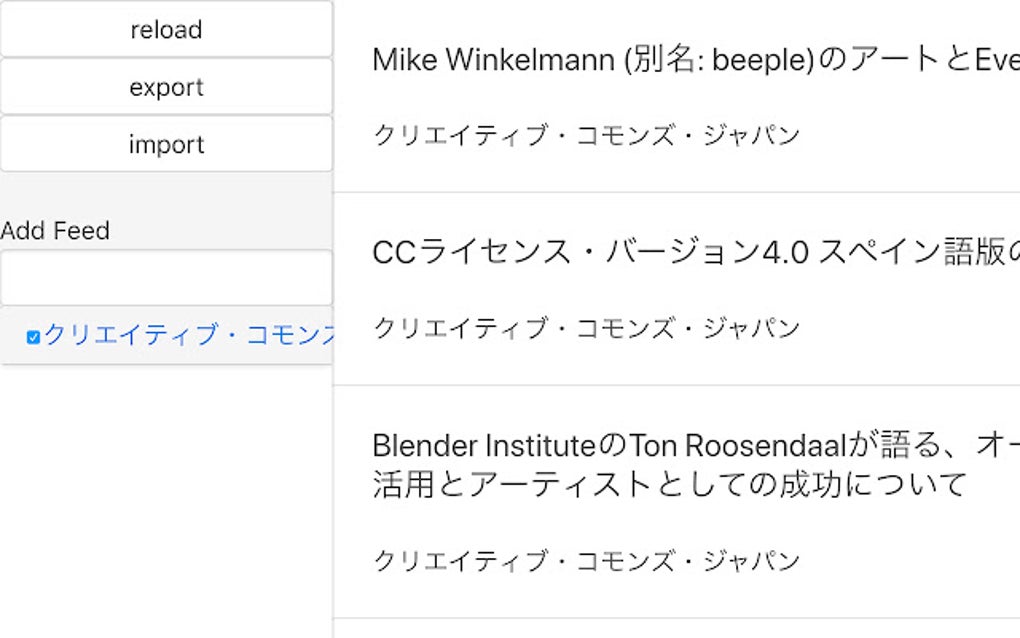Click the Add Feed label
Viewport: 1020px width, 638px height.
click(x=55, y=231)
